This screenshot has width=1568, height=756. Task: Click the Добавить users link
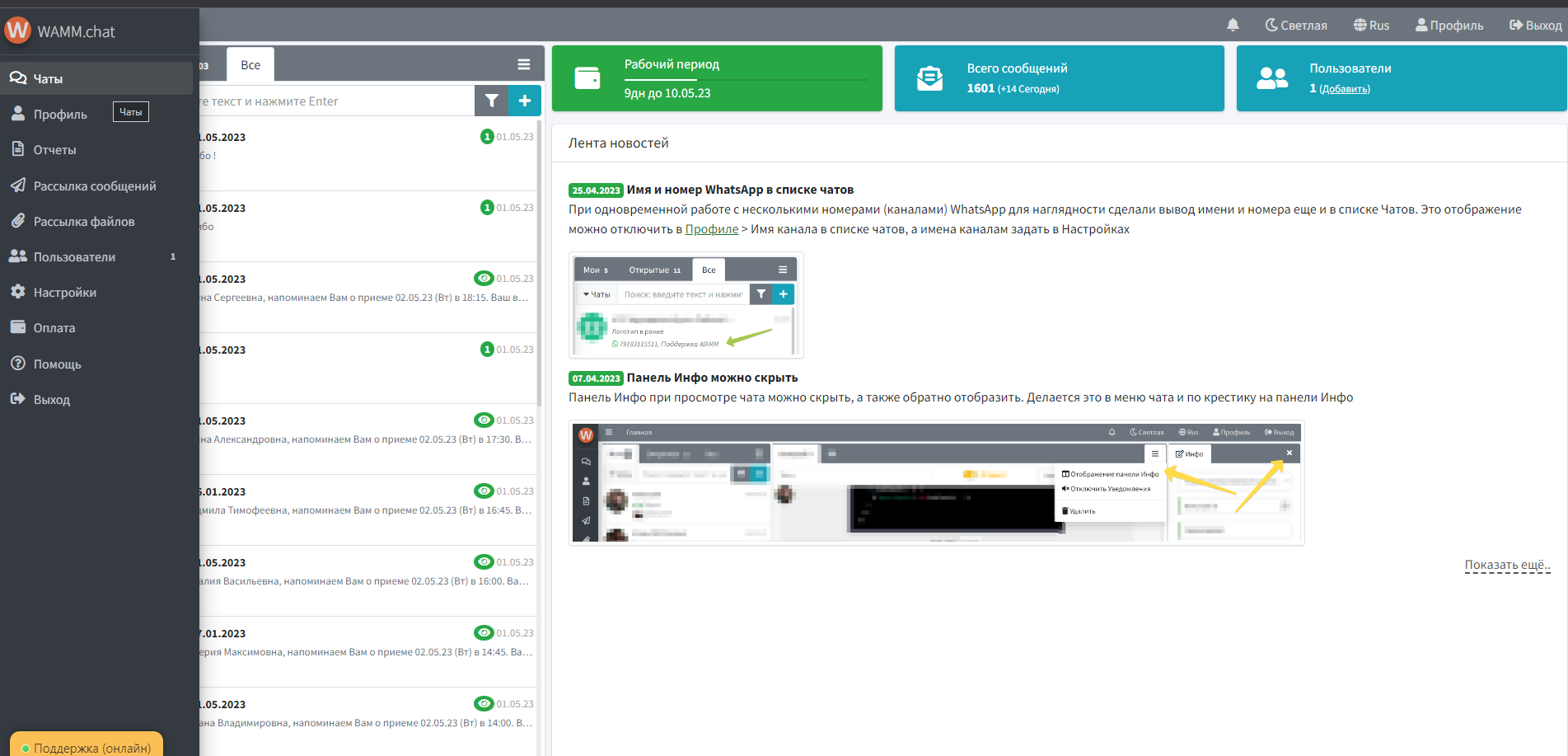[1344, 89]
